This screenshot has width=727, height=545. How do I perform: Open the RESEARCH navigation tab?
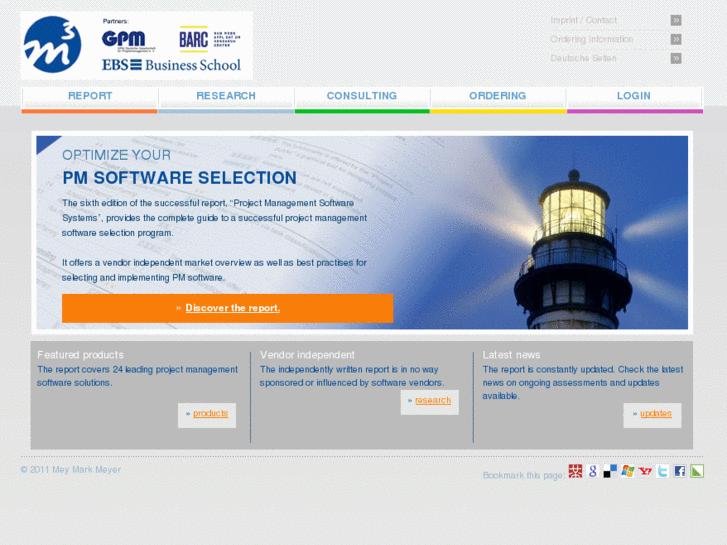click(x=226, y=100)
